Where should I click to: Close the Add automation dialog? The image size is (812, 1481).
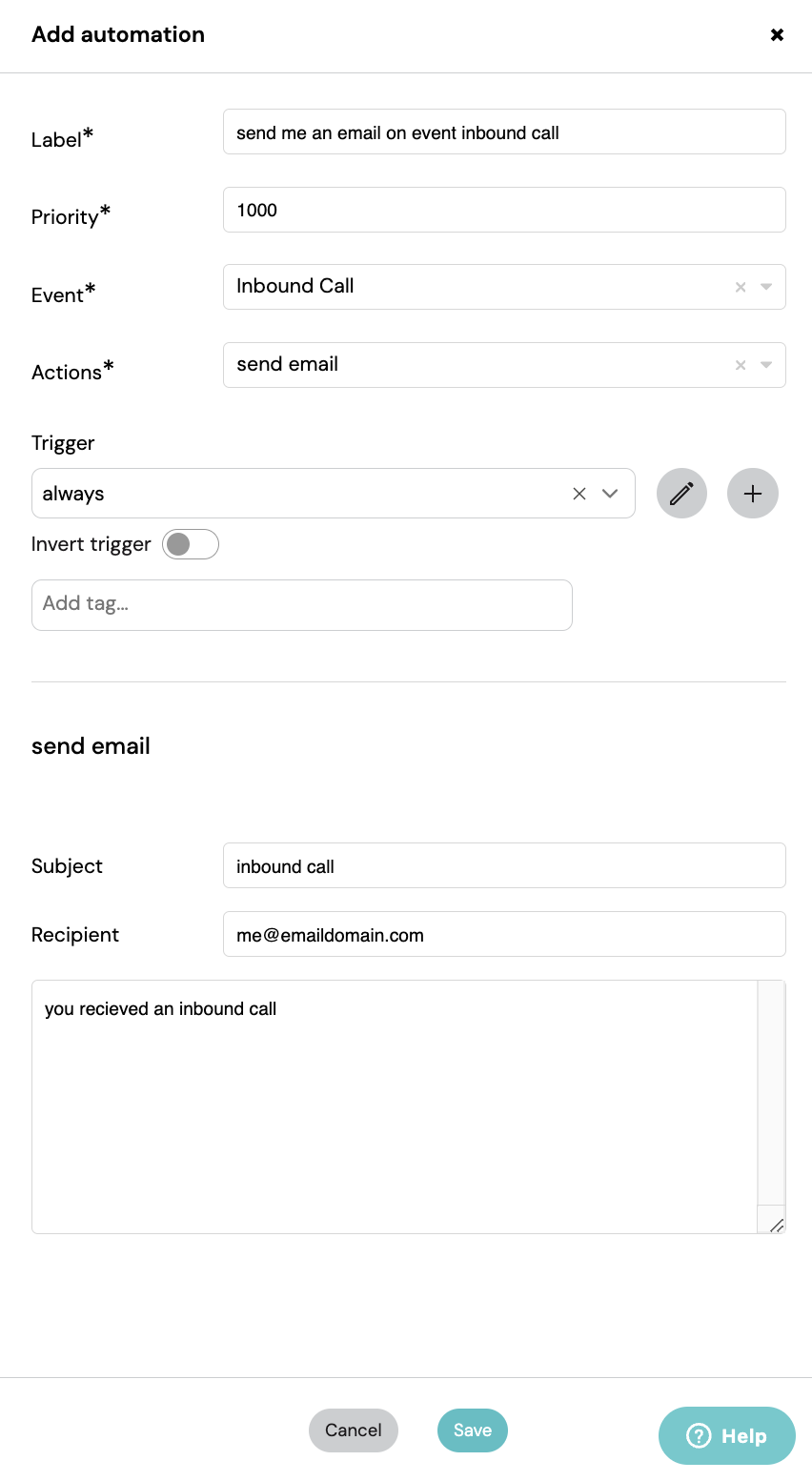click(777, 34)
